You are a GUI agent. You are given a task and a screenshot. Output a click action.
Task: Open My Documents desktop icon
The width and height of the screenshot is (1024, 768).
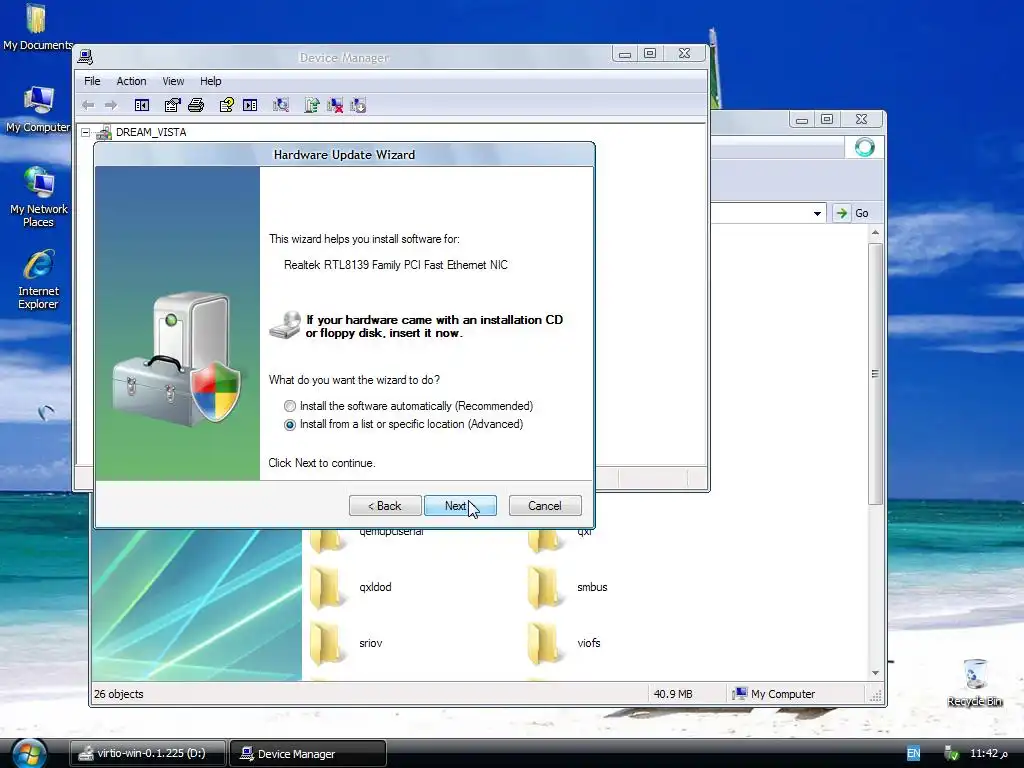tap(37, 27)
